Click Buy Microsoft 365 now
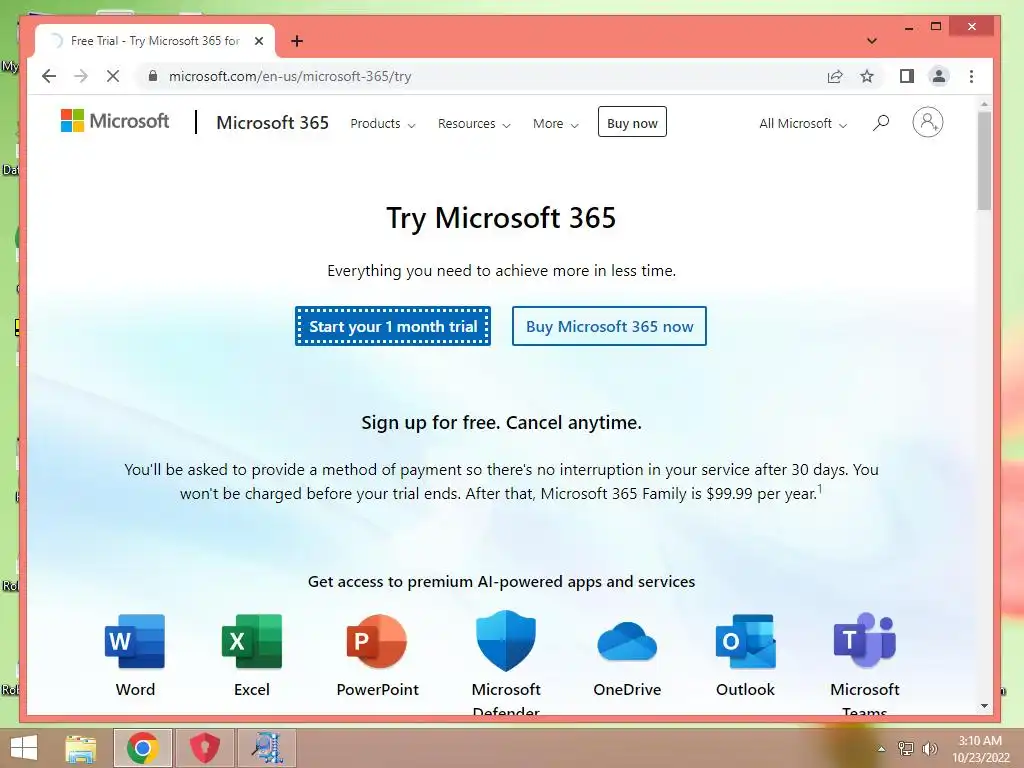 point(609,326)
